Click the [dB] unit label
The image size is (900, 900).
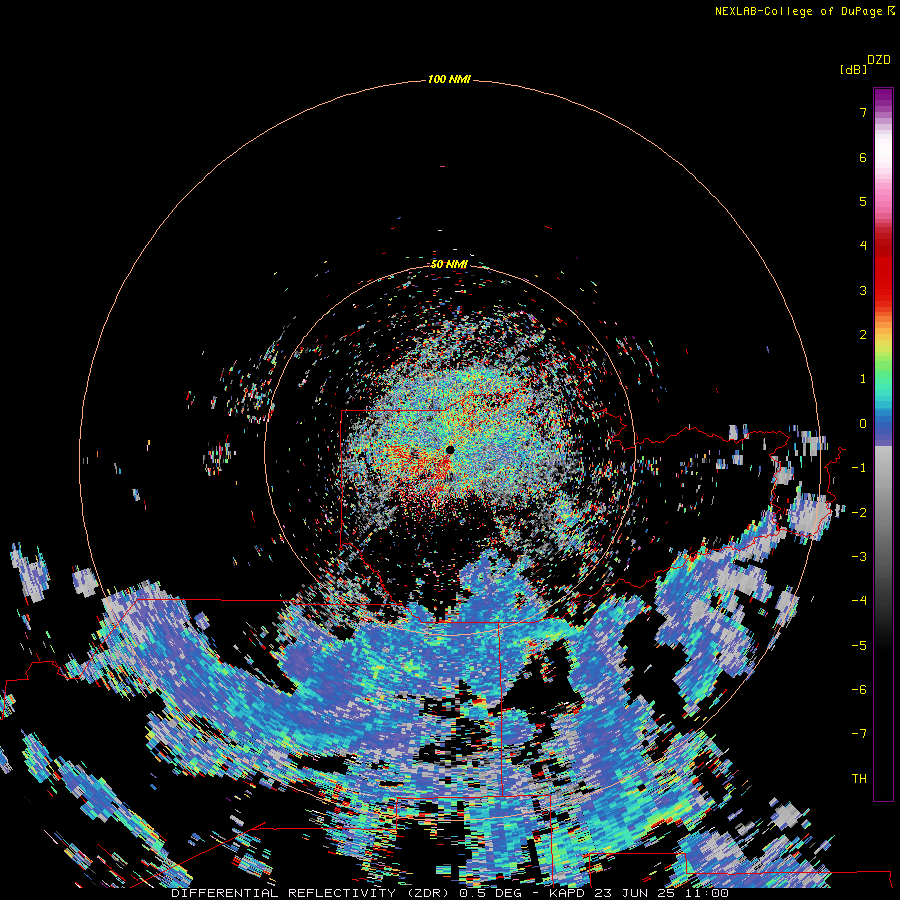pos(853,70)
